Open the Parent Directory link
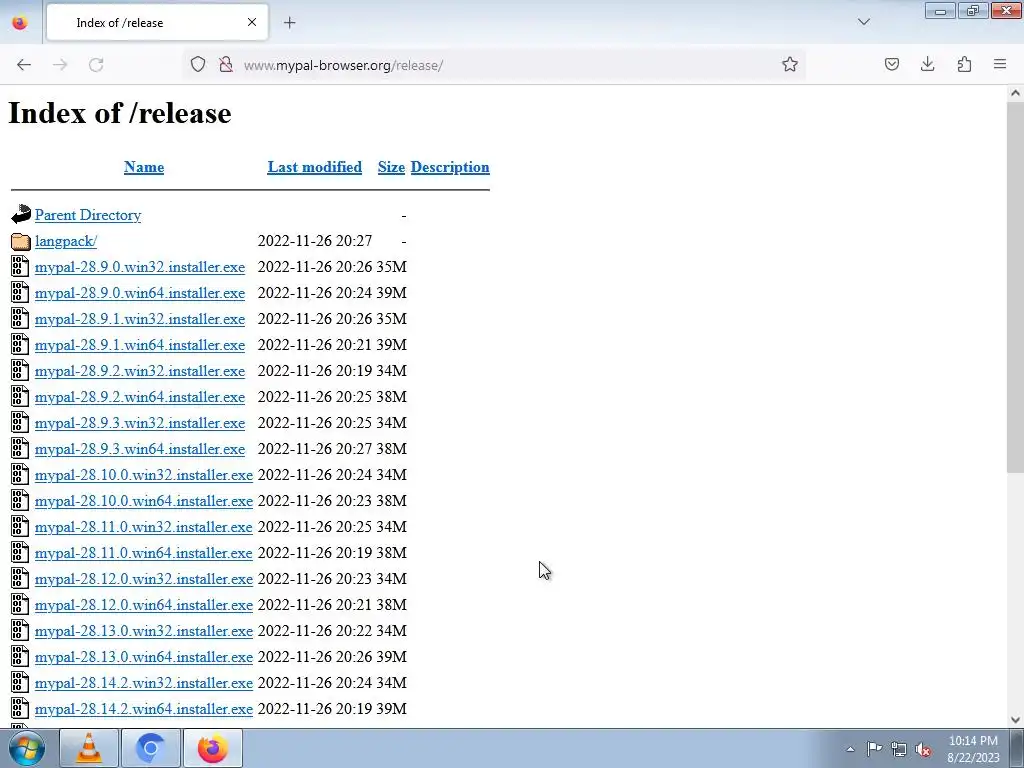 [x=88, y=215]
